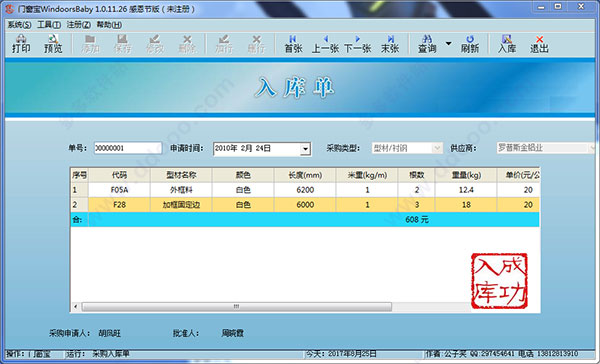Image resolution: width=600 pixels, height=364 pixels.
Task: Click the 单号 input field
Action: (x=128, y=148)
